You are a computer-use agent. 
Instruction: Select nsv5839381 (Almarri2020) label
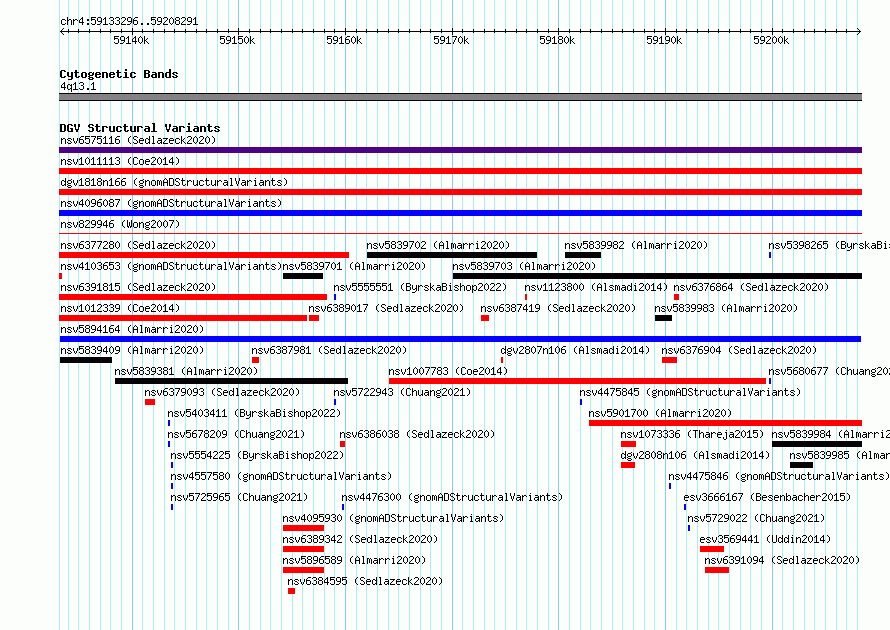(186, 371)
